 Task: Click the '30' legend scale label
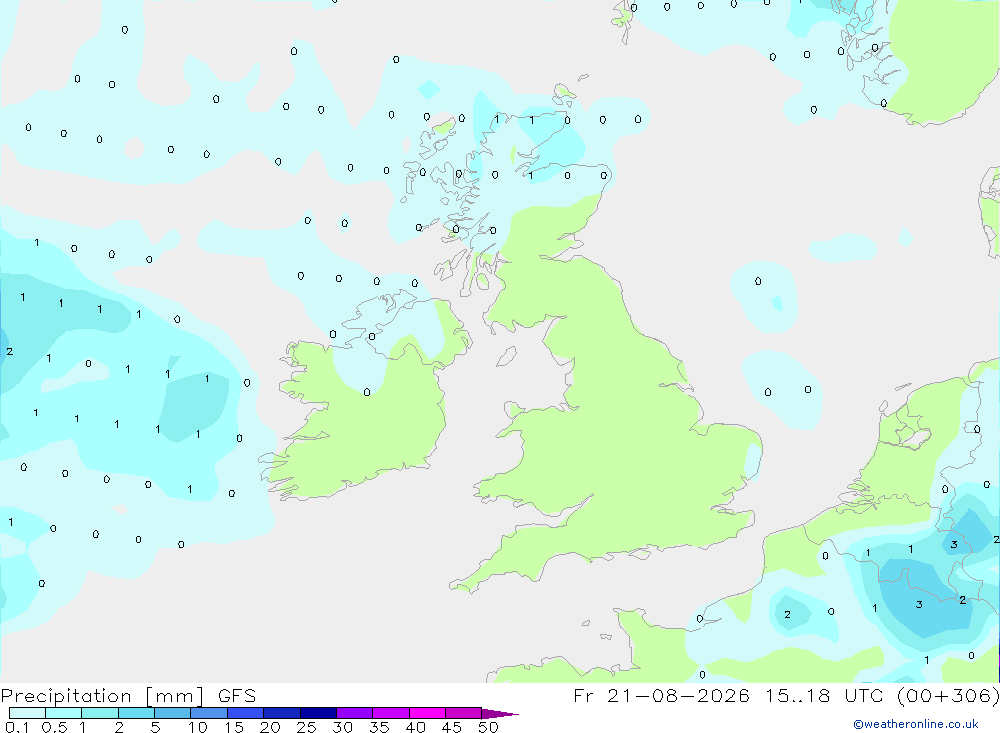(343, 727)
